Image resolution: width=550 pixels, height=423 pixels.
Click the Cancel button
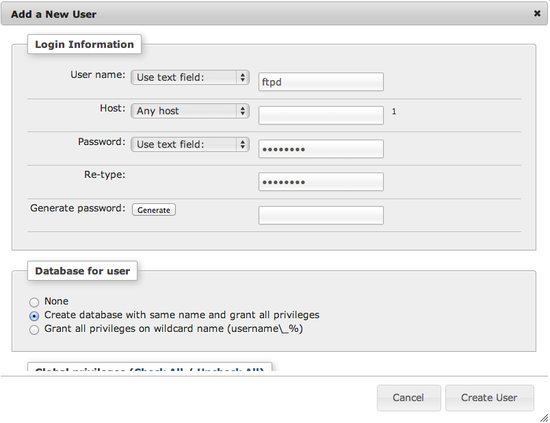pos(409,398)
